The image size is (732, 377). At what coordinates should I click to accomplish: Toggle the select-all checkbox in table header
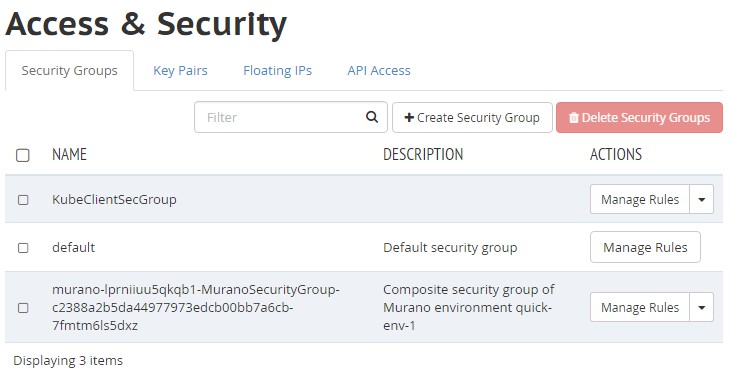click(x=23, y=155)
